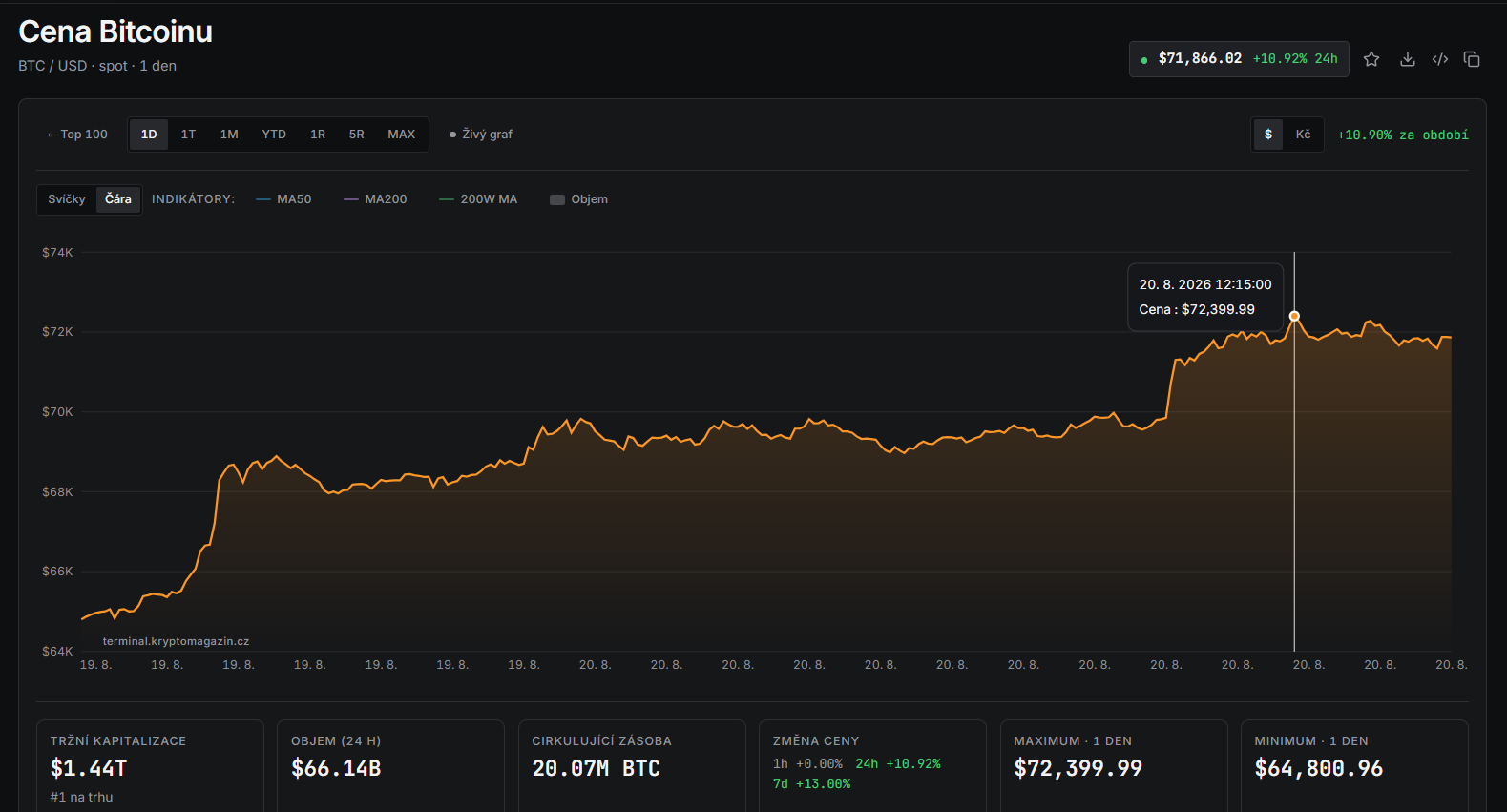
Task: Toggle the Živý graf live chart
Action: pyautogui.click(x=481, y=135)
